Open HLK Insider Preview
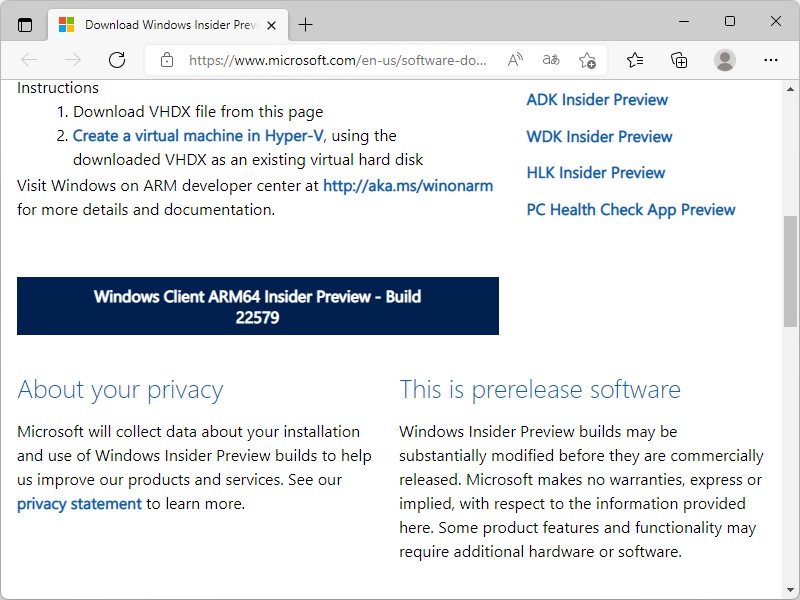Screen dimensions: 800x600 tap(595, 172)
